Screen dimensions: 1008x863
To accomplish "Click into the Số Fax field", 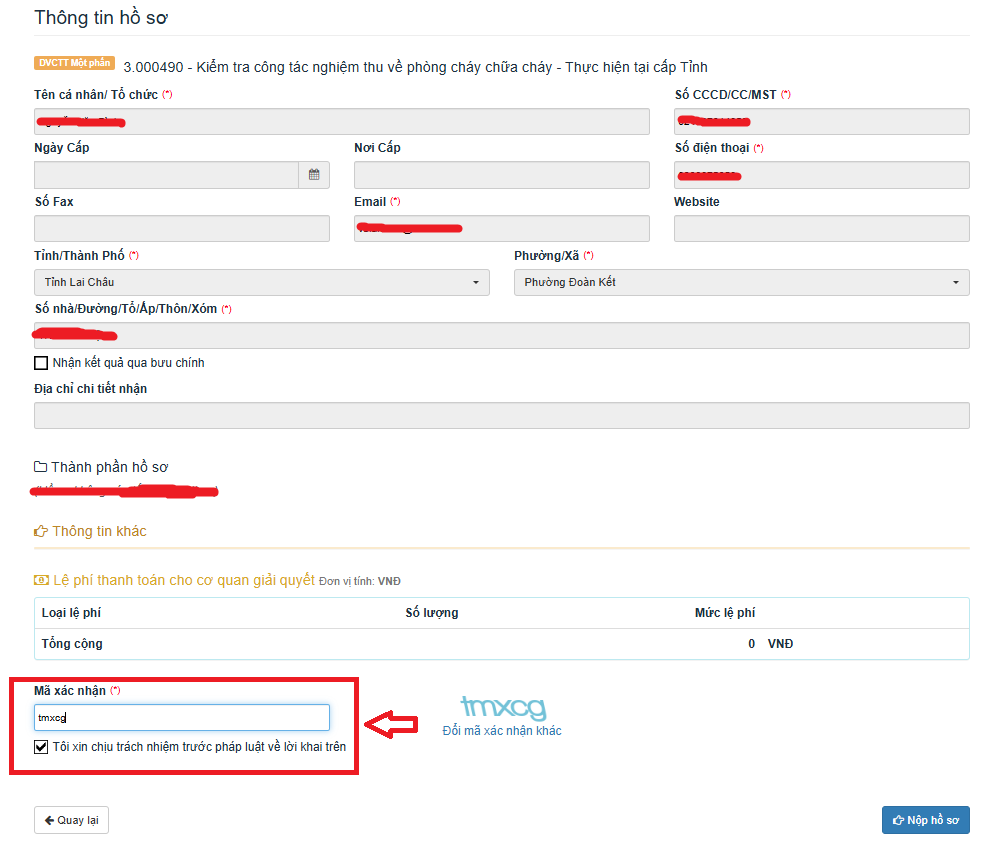I will (181, 229).
